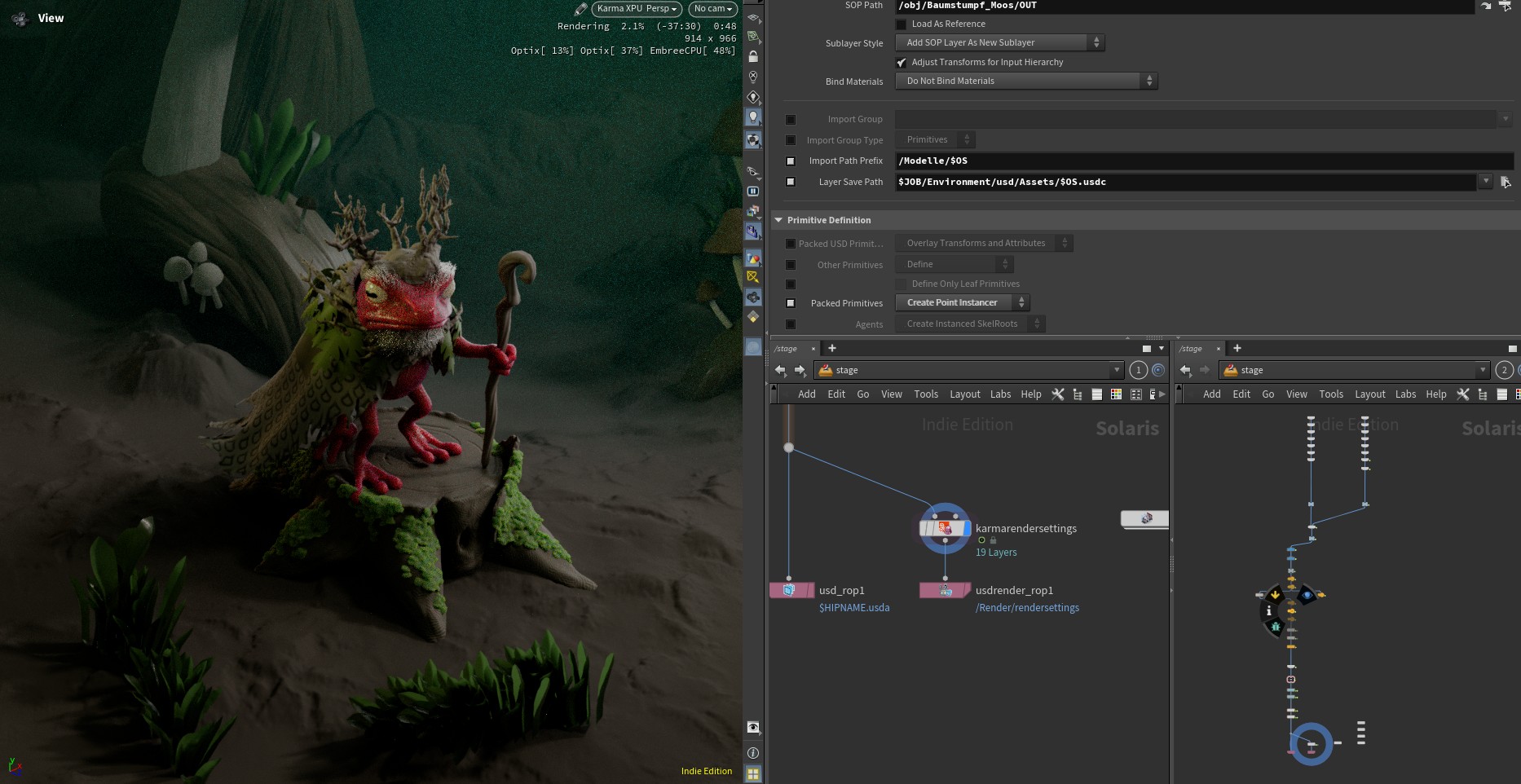Image resolution: width=1521 pixels, height=784 pixels.
Task: Open the Layer Save Path dropdown arrow
Action: point(1485,182)
